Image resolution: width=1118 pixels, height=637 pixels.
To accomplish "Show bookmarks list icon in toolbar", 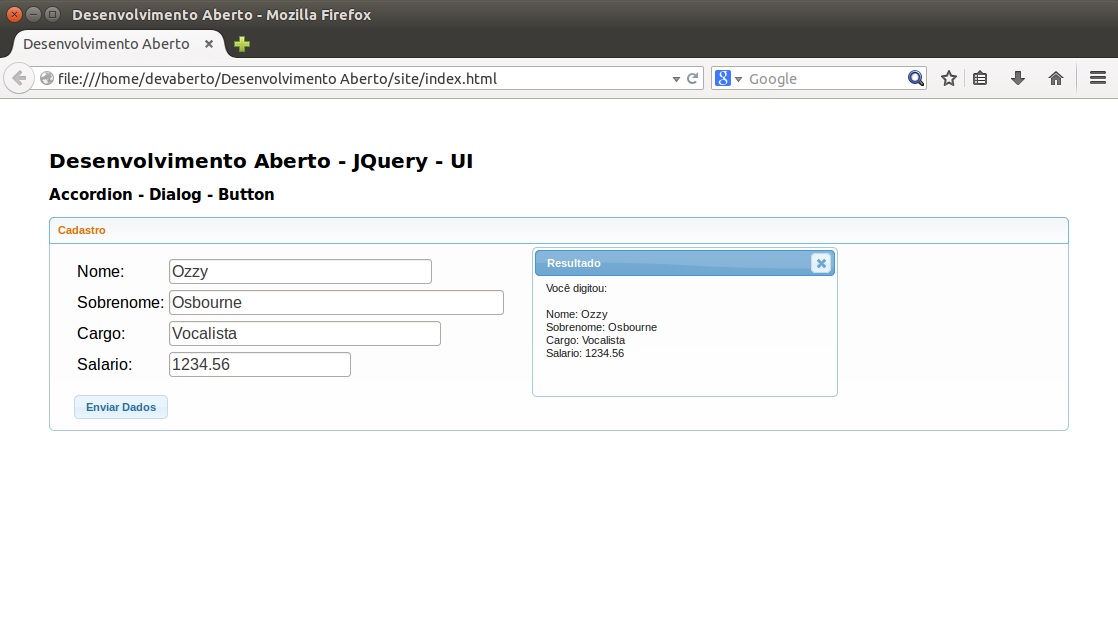I will (980, 78).
